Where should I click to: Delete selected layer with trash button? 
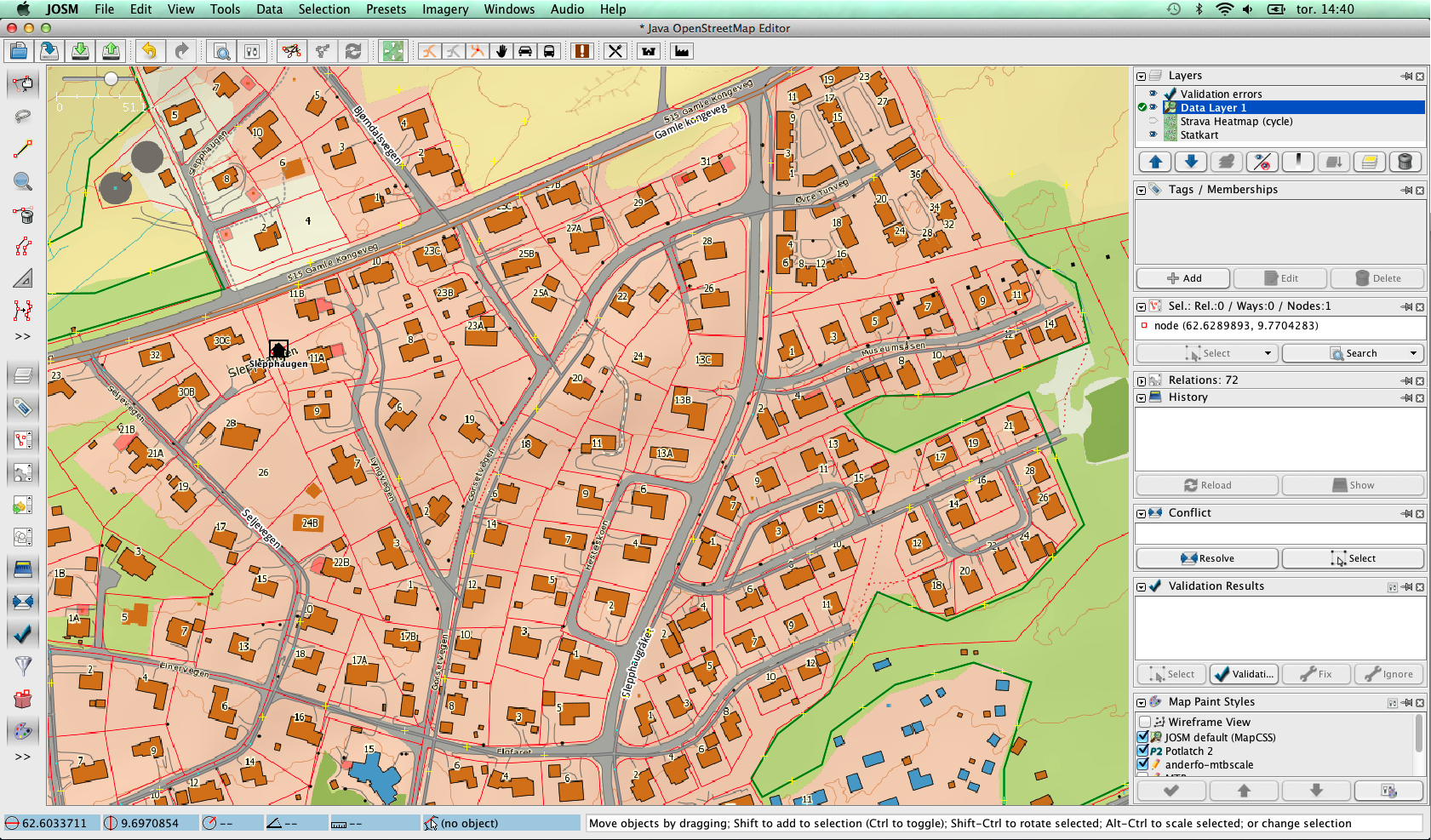coord(1405,162)
